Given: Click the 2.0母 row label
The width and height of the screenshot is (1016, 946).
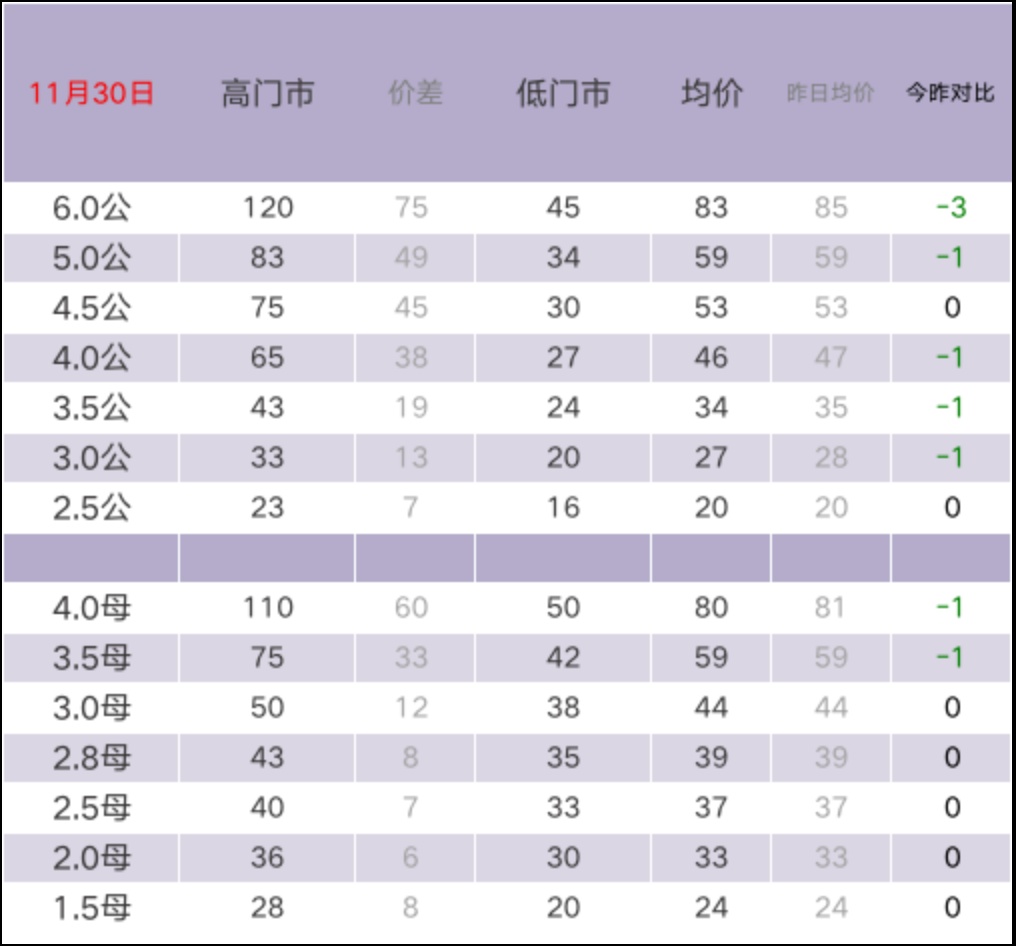Looking at the screenshot, I should tap(91, 858).
